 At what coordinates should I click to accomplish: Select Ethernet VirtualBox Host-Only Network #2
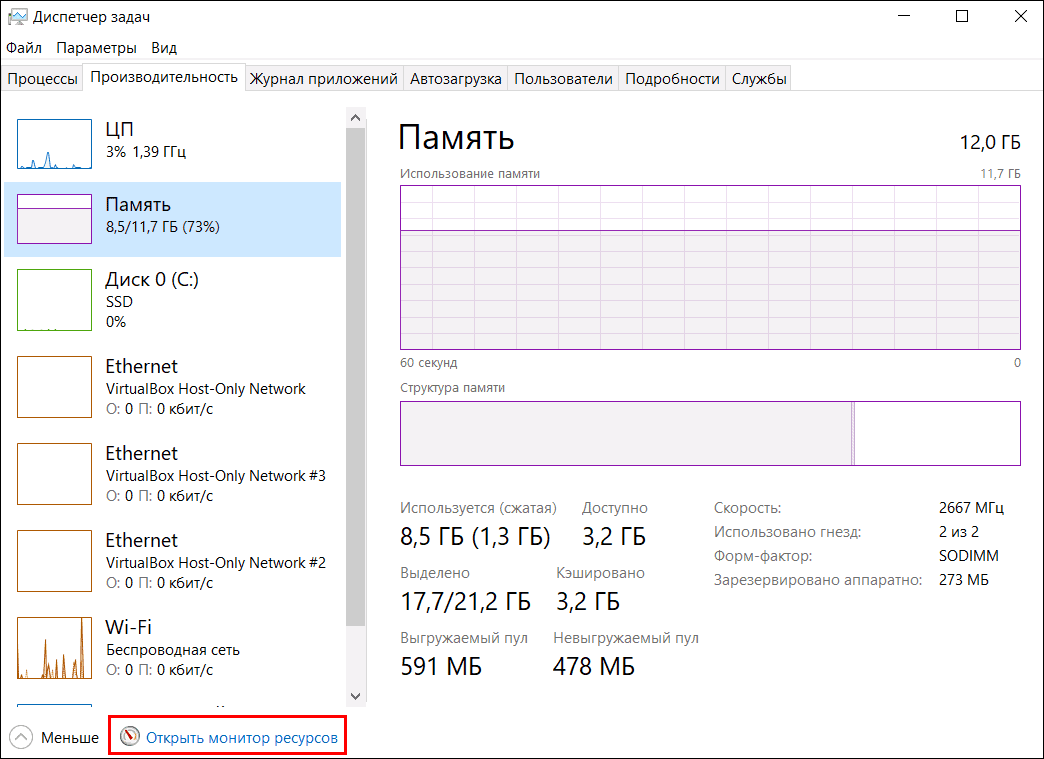pos(215,561)
